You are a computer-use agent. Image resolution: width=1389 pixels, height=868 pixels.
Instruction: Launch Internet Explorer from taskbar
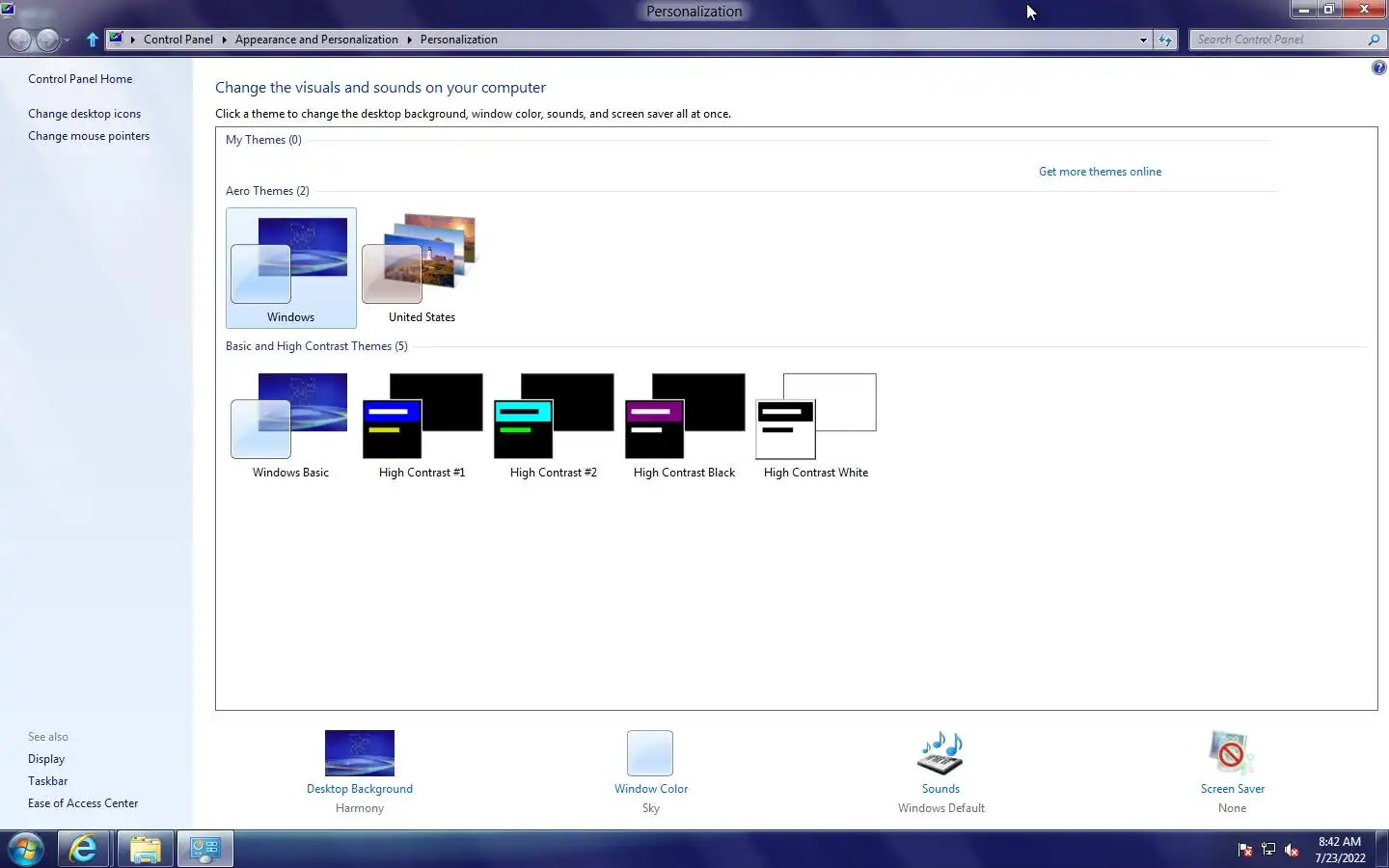coord(84,850)
